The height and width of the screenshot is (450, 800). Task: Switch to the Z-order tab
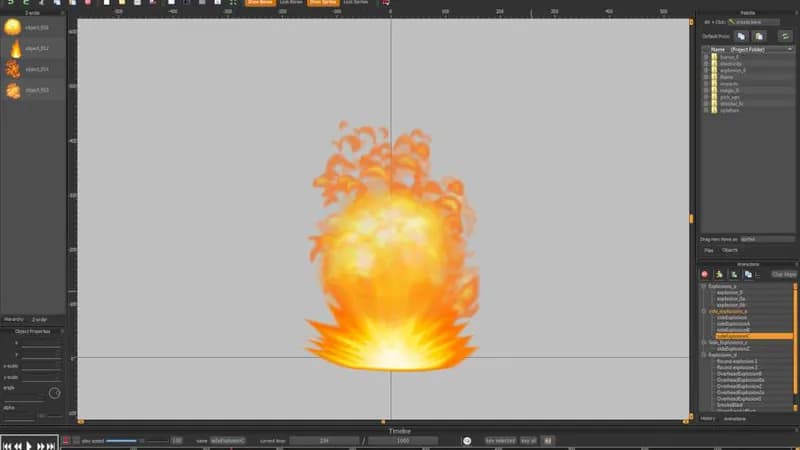[39, 319]
